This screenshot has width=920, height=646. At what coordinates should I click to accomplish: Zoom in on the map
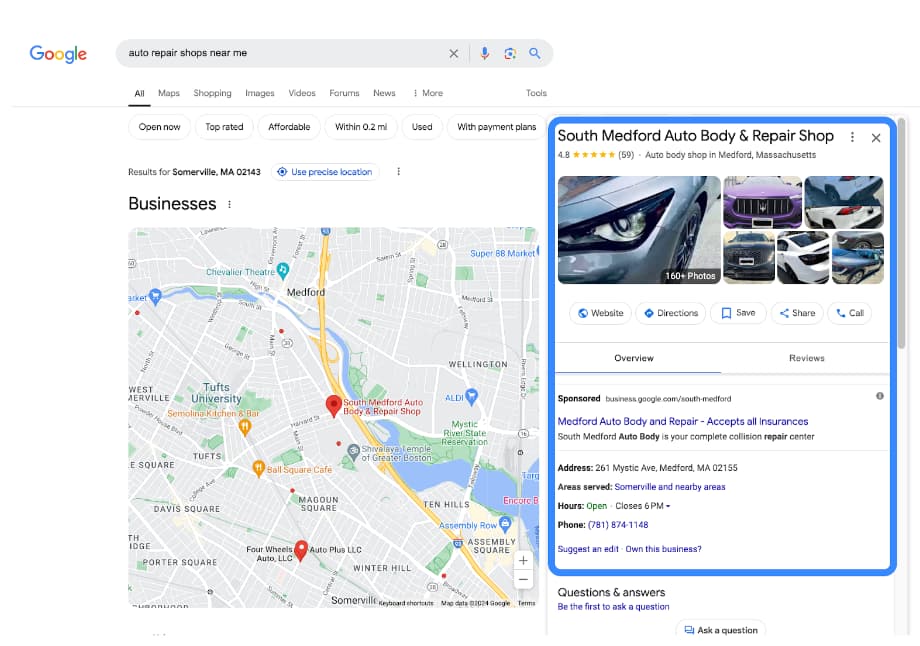click(523, 560)
